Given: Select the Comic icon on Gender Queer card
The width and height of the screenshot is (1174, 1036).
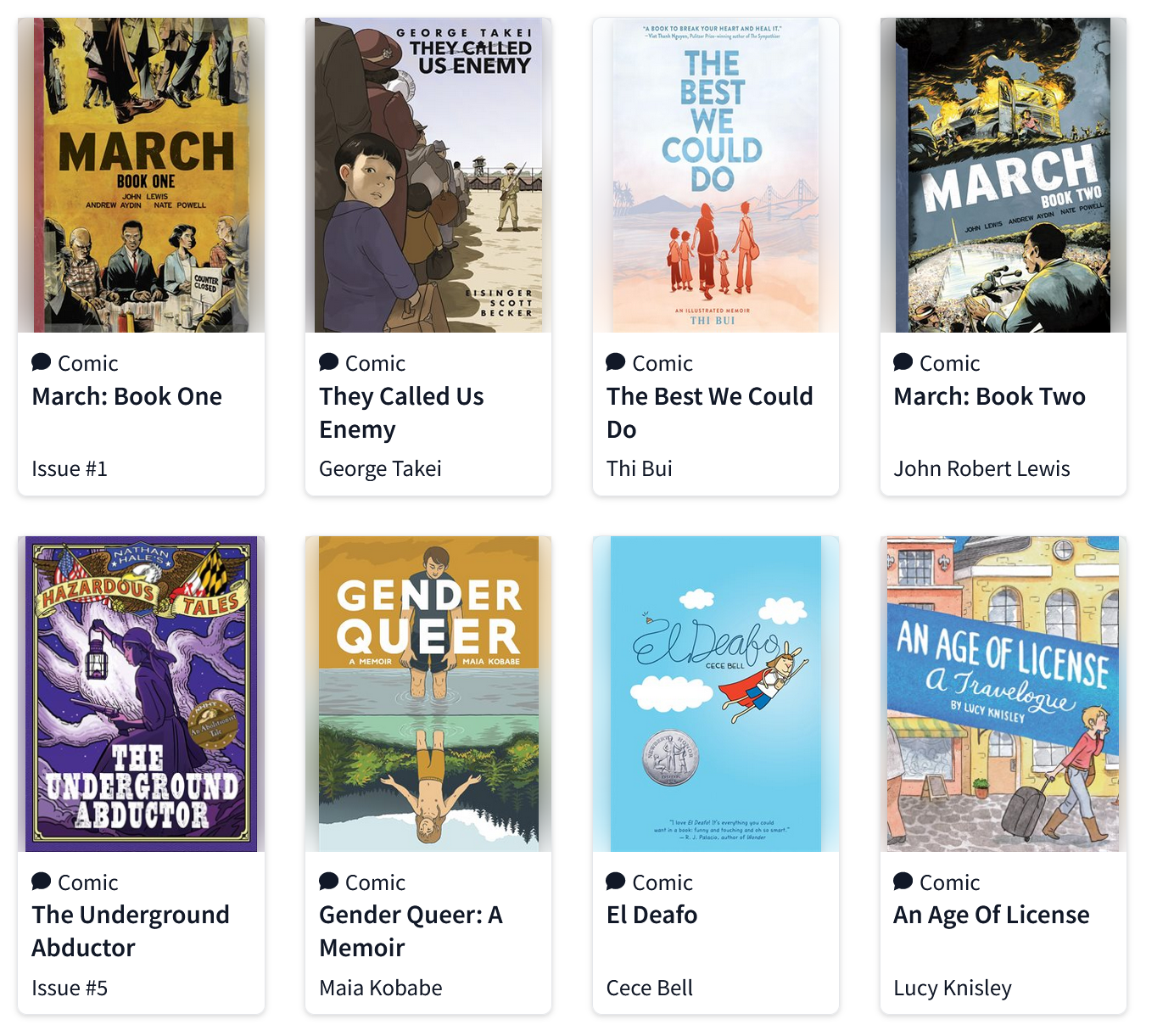Looking at the screenshot, I should pyautogui.click(x=327, y=882).
